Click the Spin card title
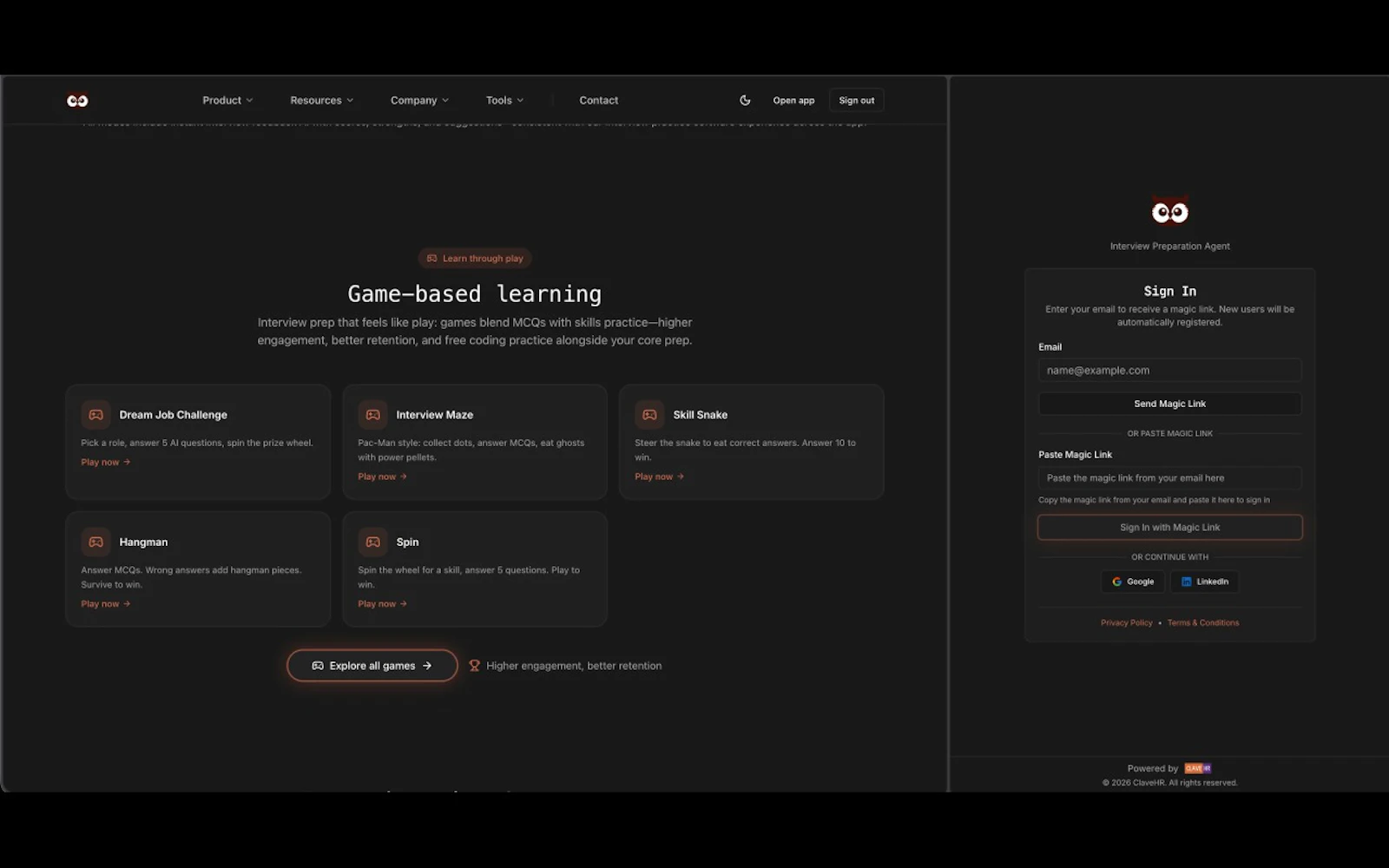 (x=407, y=542)
